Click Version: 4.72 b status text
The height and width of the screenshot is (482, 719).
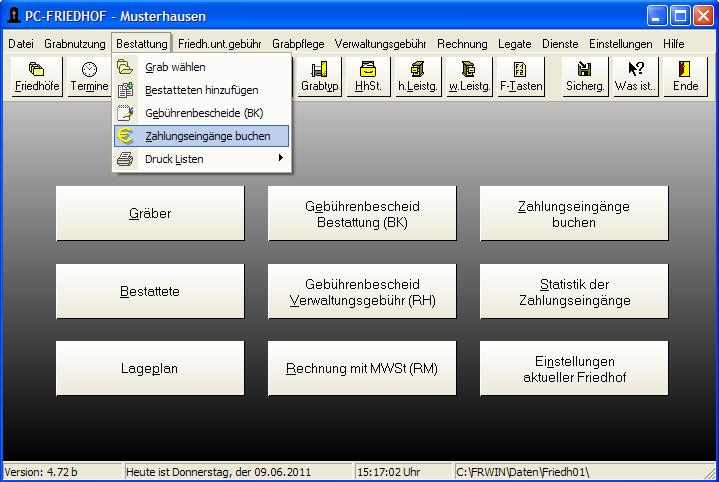41,472
